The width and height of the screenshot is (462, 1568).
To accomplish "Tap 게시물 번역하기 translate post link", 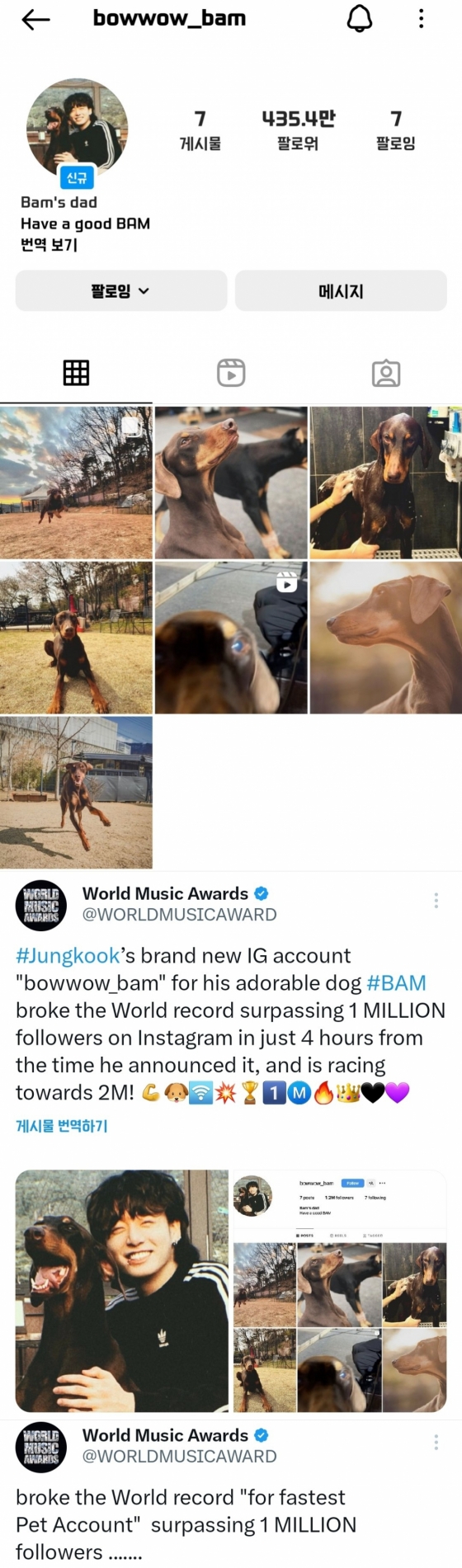I will click(62, 1126).
